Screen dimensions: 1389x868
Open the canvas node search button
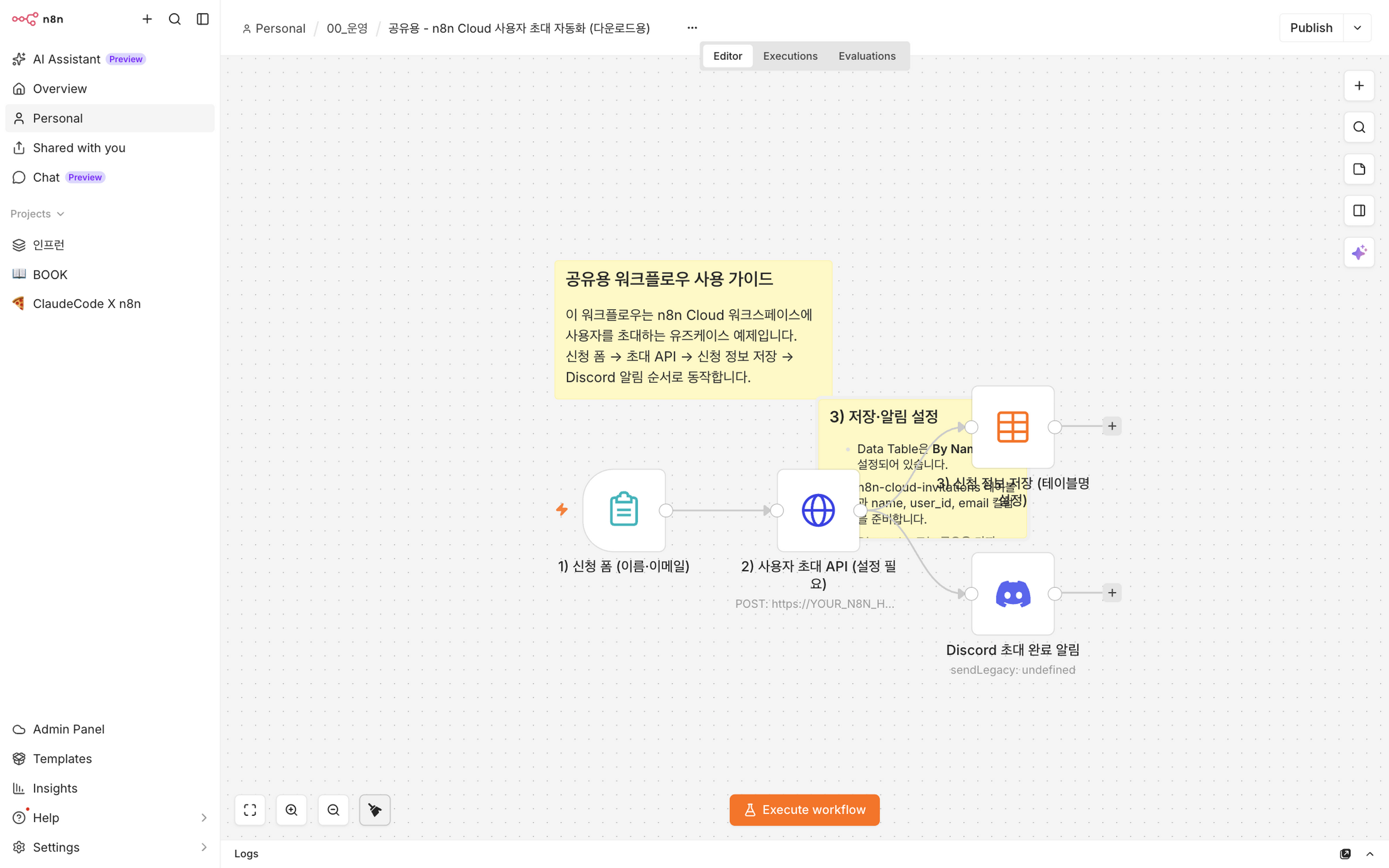tap(1359, 127)
